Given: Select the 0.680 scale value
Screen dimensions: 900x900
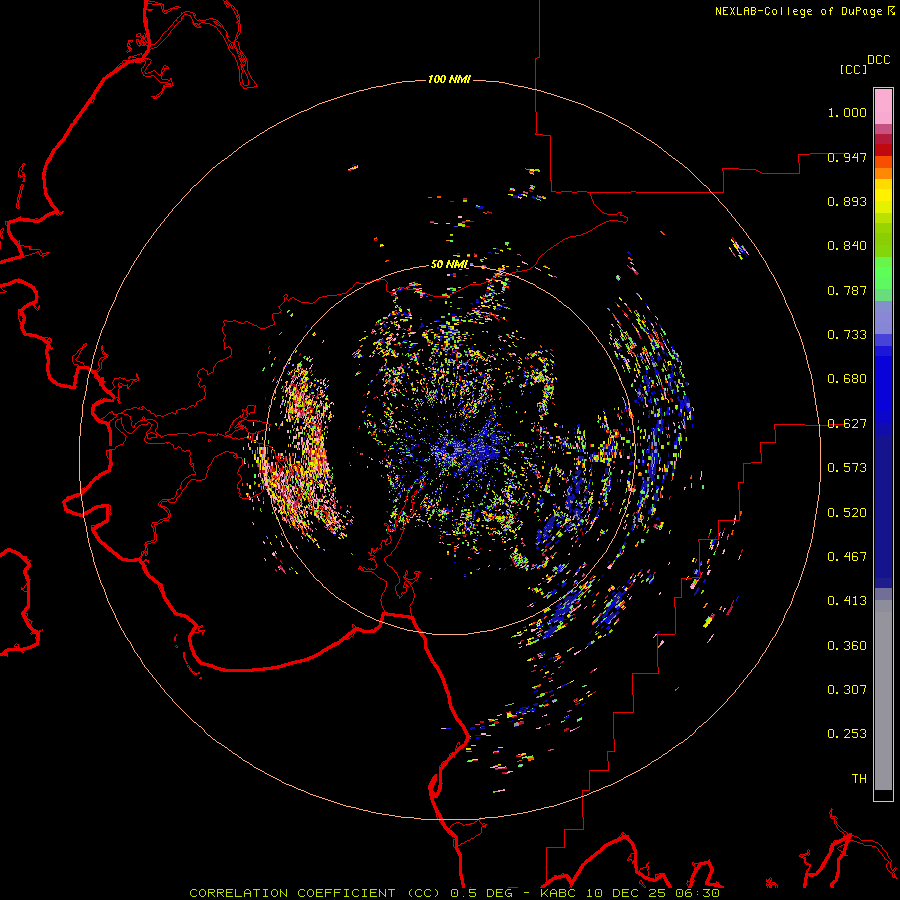Looking at the screenshot, I should coord(847,379).
